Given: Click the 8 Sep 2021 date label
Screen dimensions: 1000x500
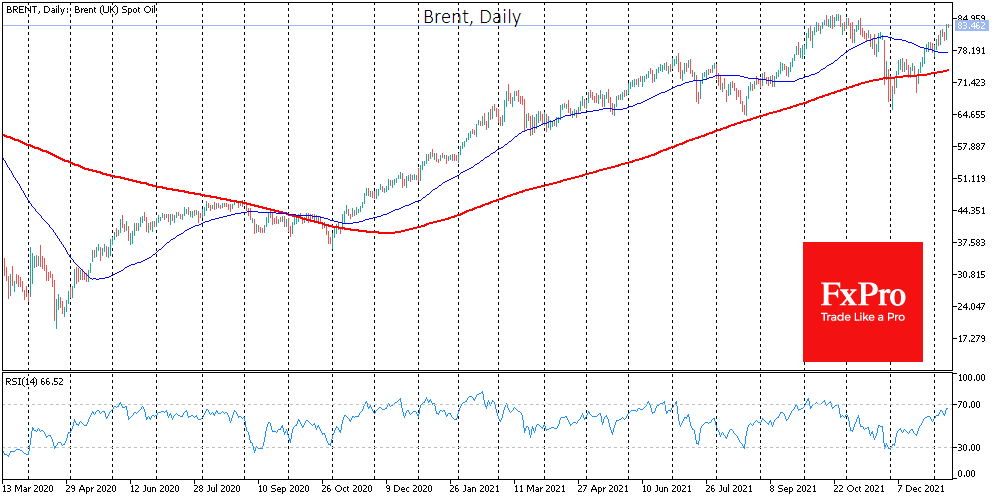Looking at the screenshot, I should [x=793, y=491].
